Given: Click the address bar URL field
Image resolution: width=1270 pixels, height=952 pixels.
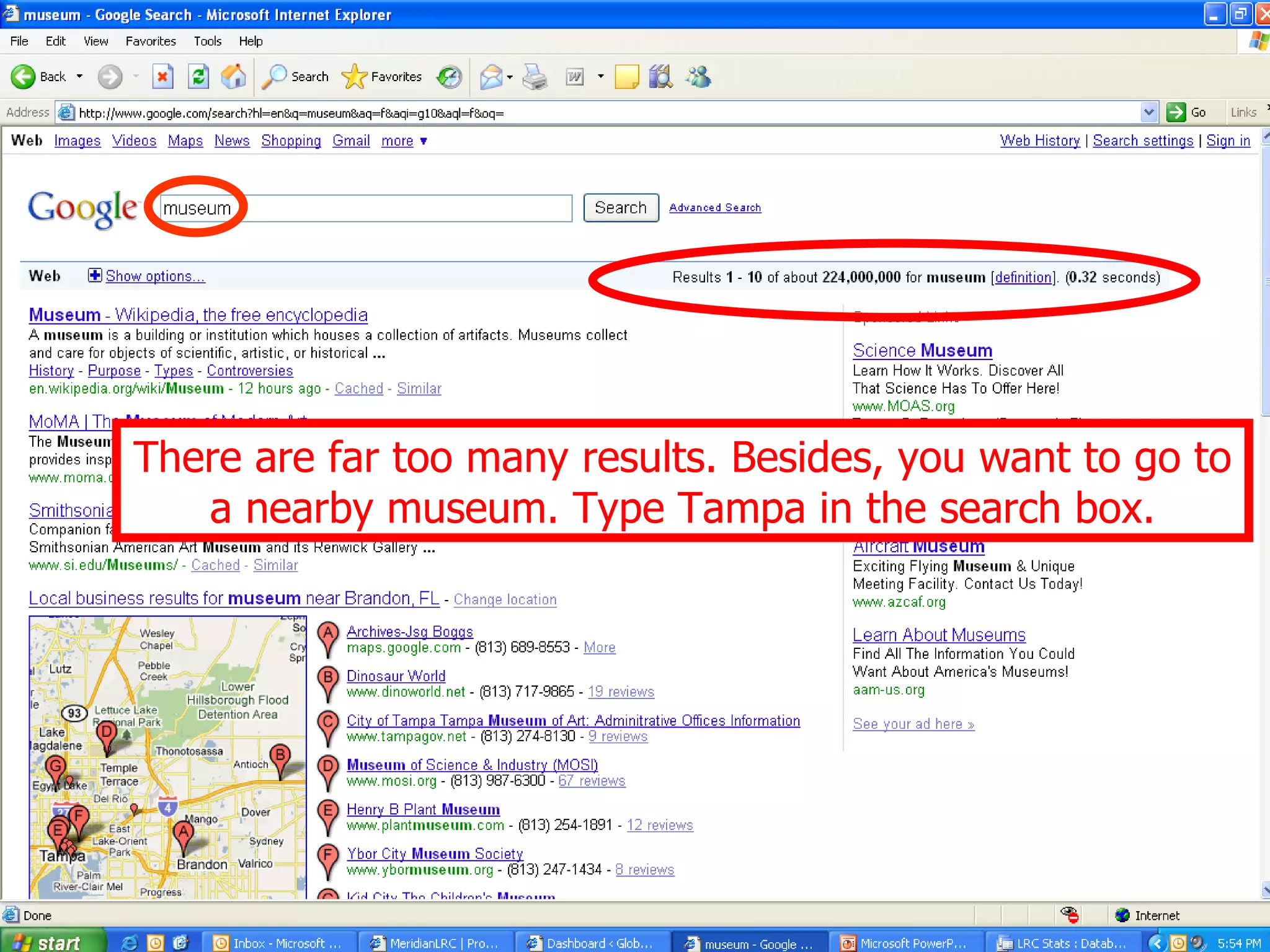Looking at the screenshot, I should pos(608,113).
